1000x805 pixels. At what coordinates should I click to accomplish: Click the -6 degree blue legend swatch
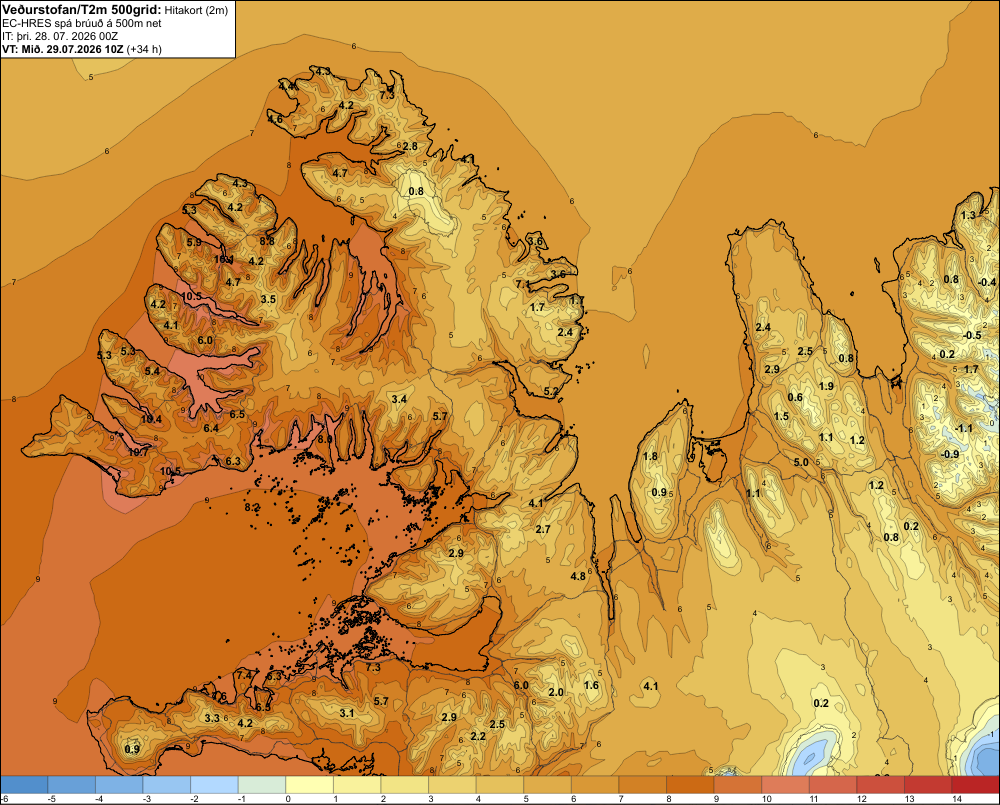pyautogui.click(x=24, y=785)
